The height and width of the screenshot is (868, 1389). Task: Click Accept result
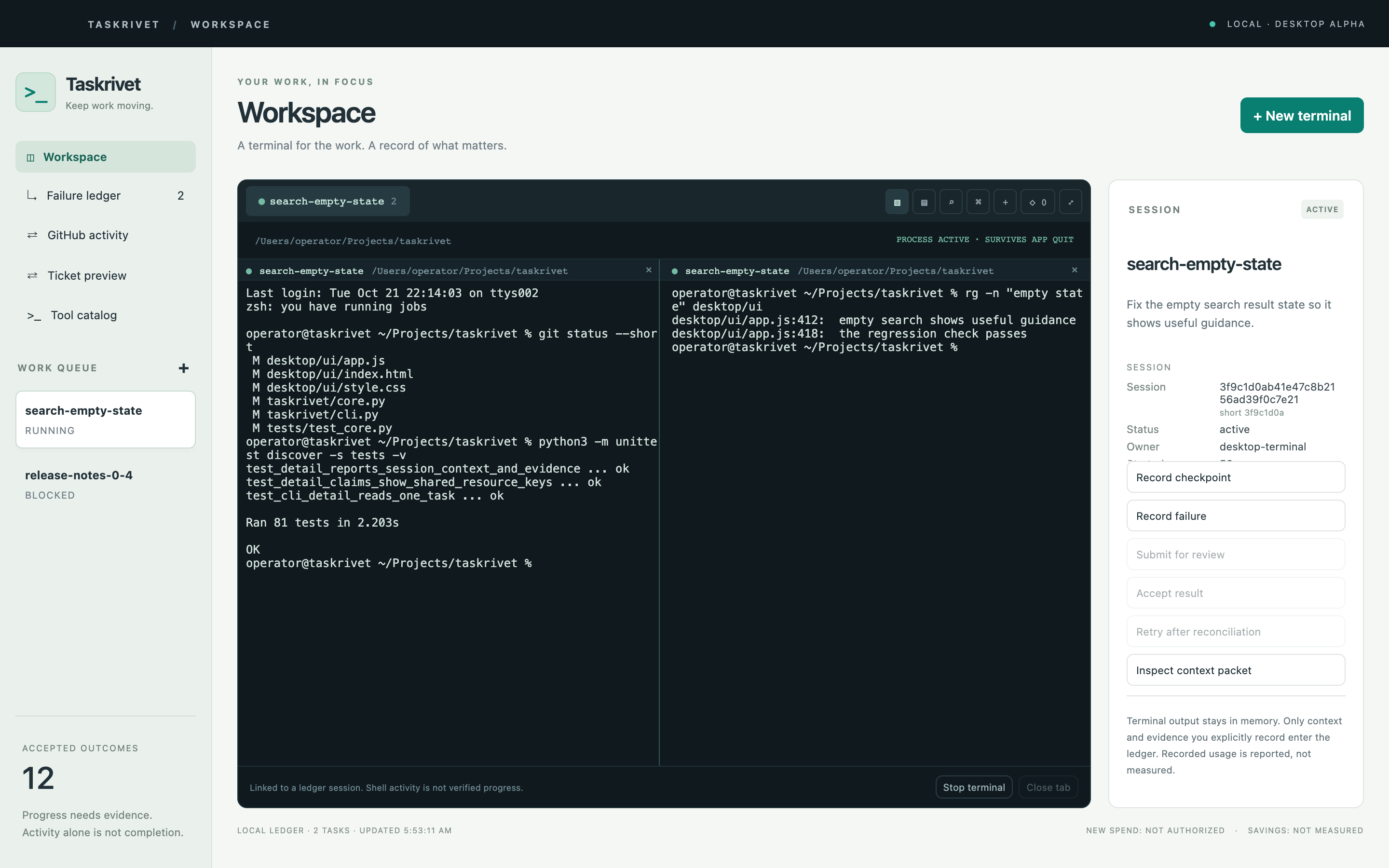click(1236, 593)
